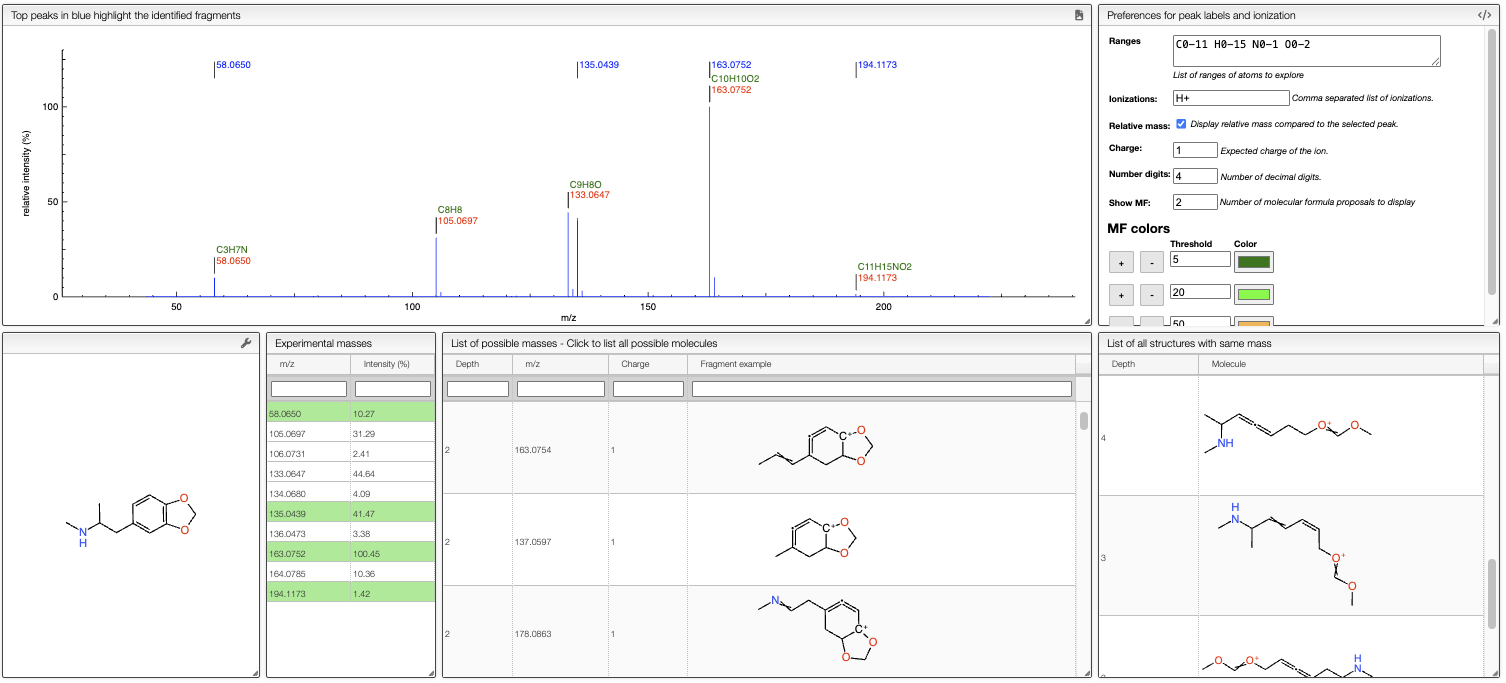This screenshot has width=1506, height=683.
Task: Click the Charge input field in Preferences
Action: coord(1195,150)
